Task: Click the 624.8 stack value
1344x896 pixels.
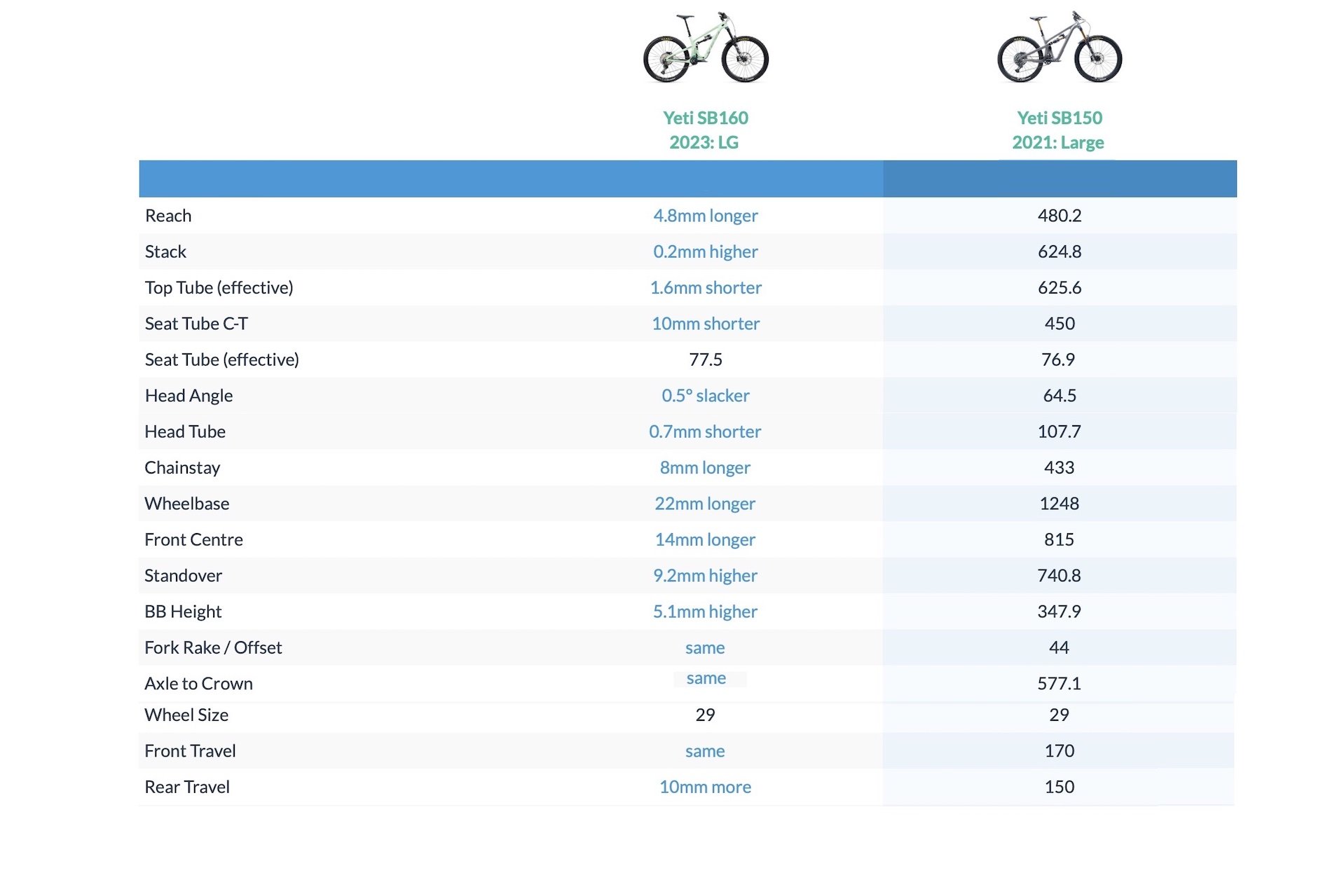Action: [1060, 251]
